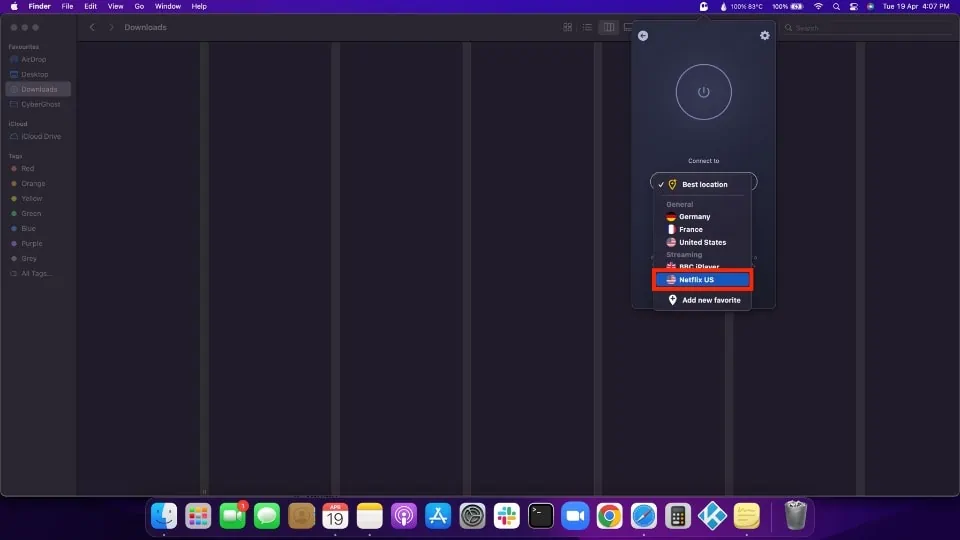Click Add new favorite

[x=703, y=300]
